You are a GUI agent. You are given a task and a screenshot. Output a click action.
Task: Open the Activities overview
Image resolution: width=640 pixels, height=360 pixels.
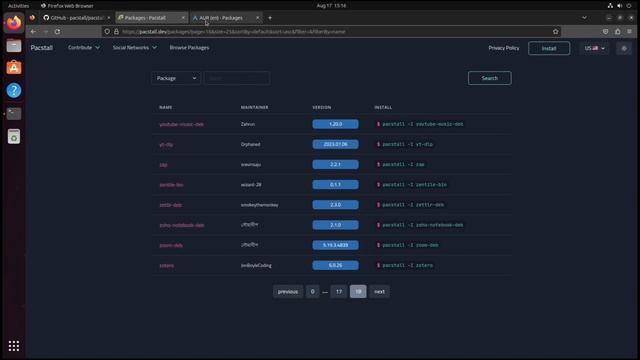point(18,6)
